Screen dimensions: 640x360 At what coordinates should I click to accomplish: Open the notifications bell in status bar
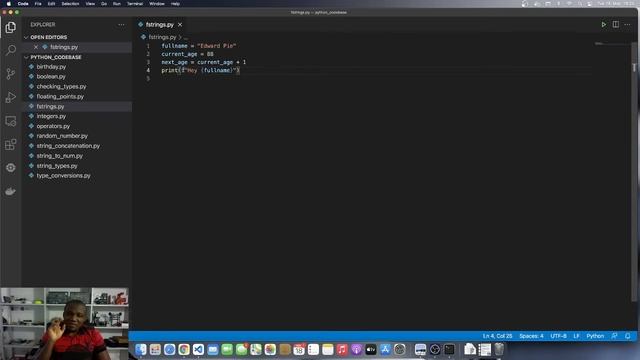pos(627,336)
